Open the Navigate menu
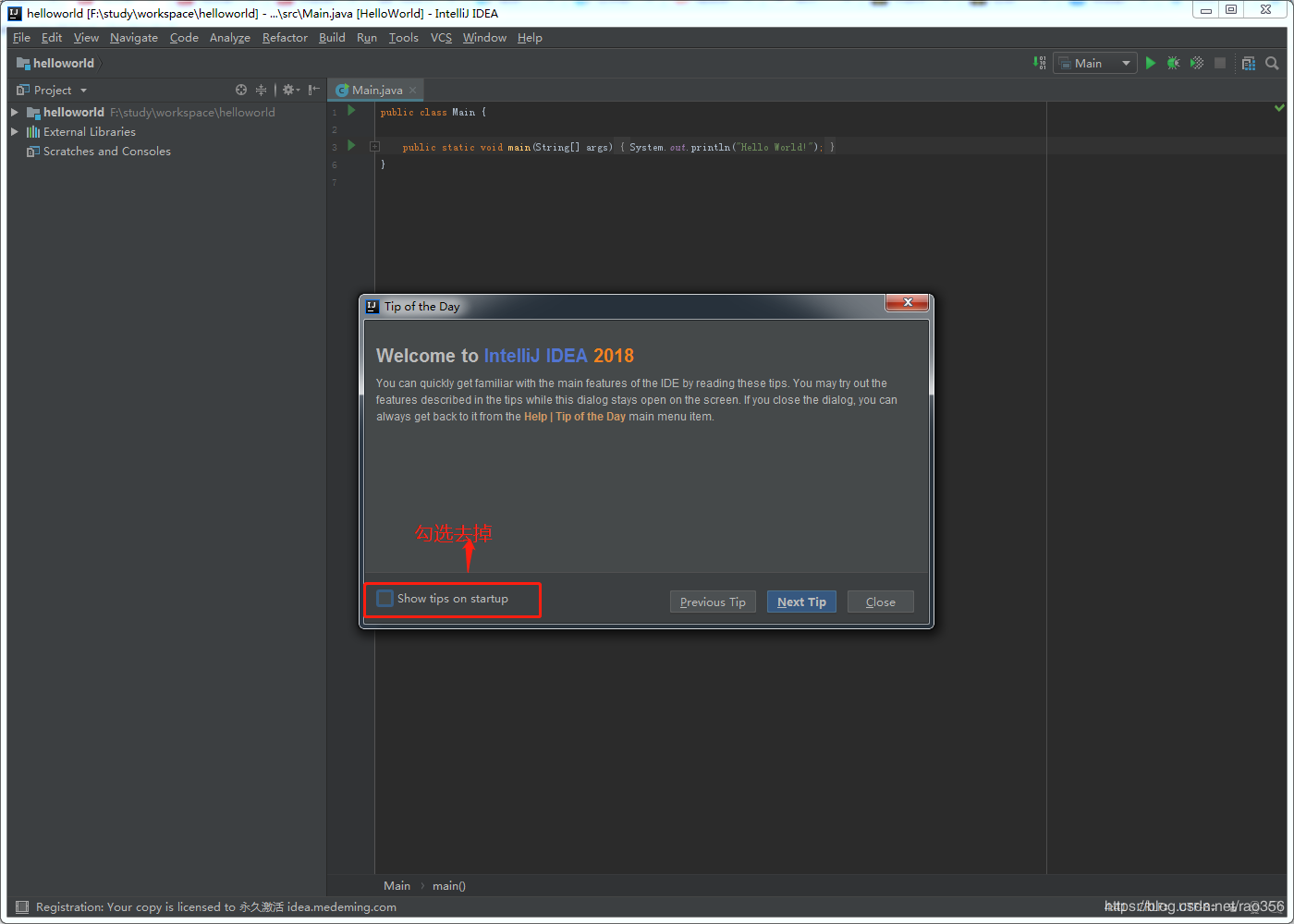Image resolution: width=1294 pixels, height=924 pixels. click(134, 38)
